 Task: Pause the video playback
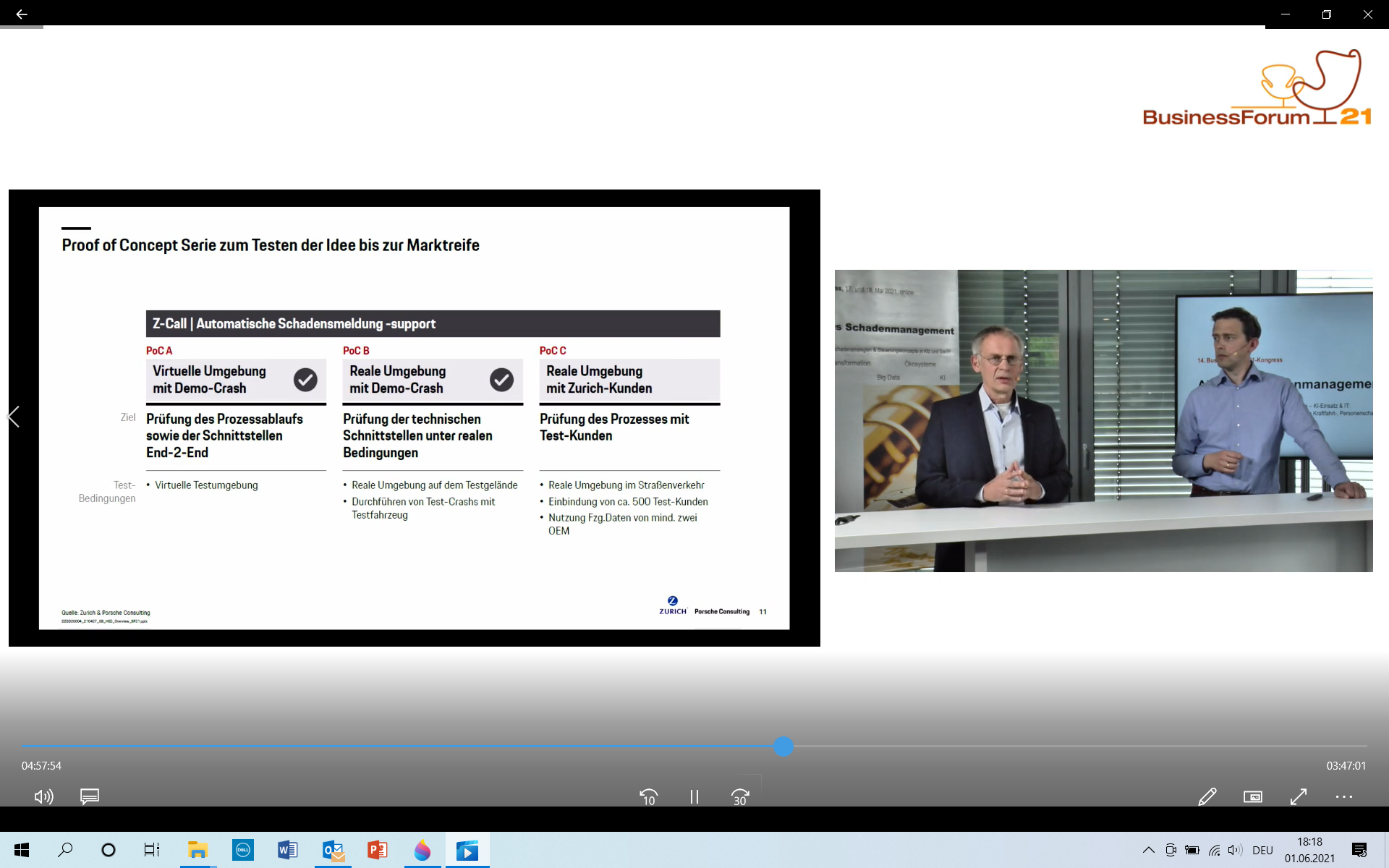tap(694, 796)
